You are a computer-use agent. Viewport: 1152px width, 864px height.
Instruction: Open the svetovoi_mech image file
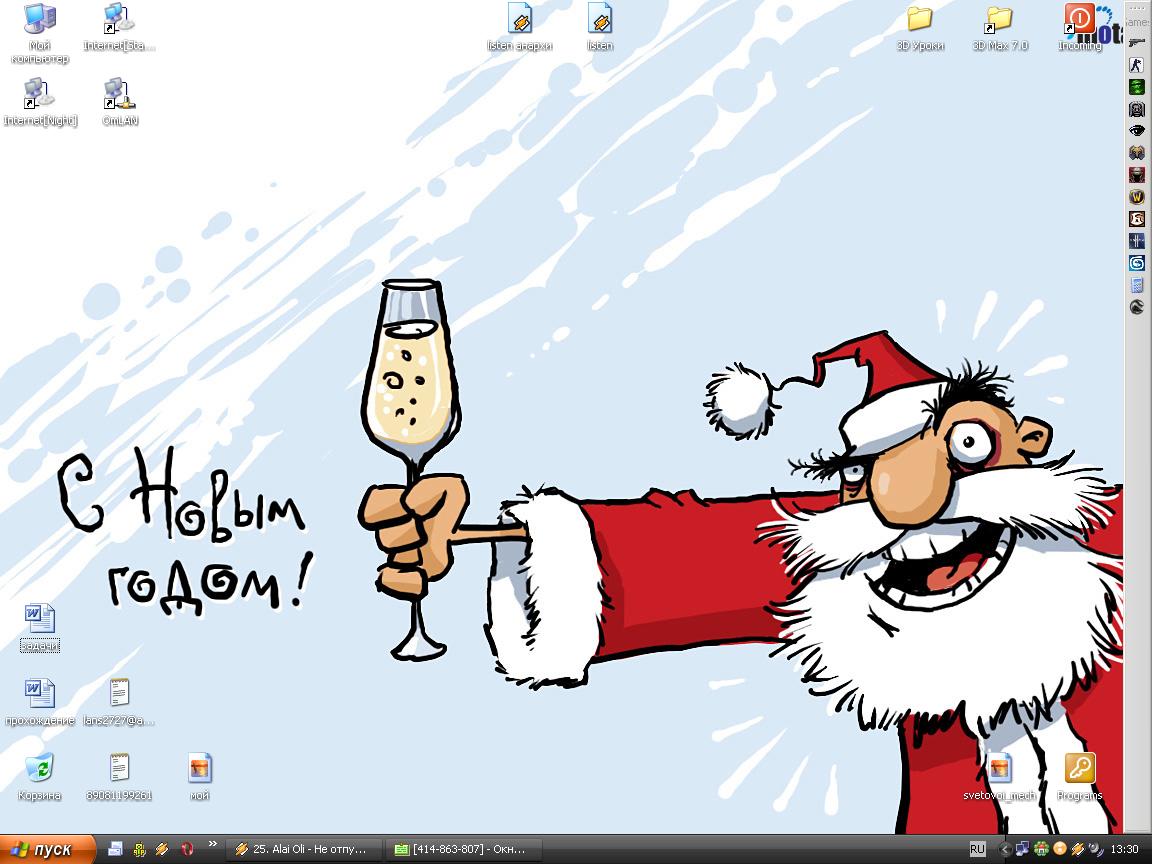[1000, 777]
